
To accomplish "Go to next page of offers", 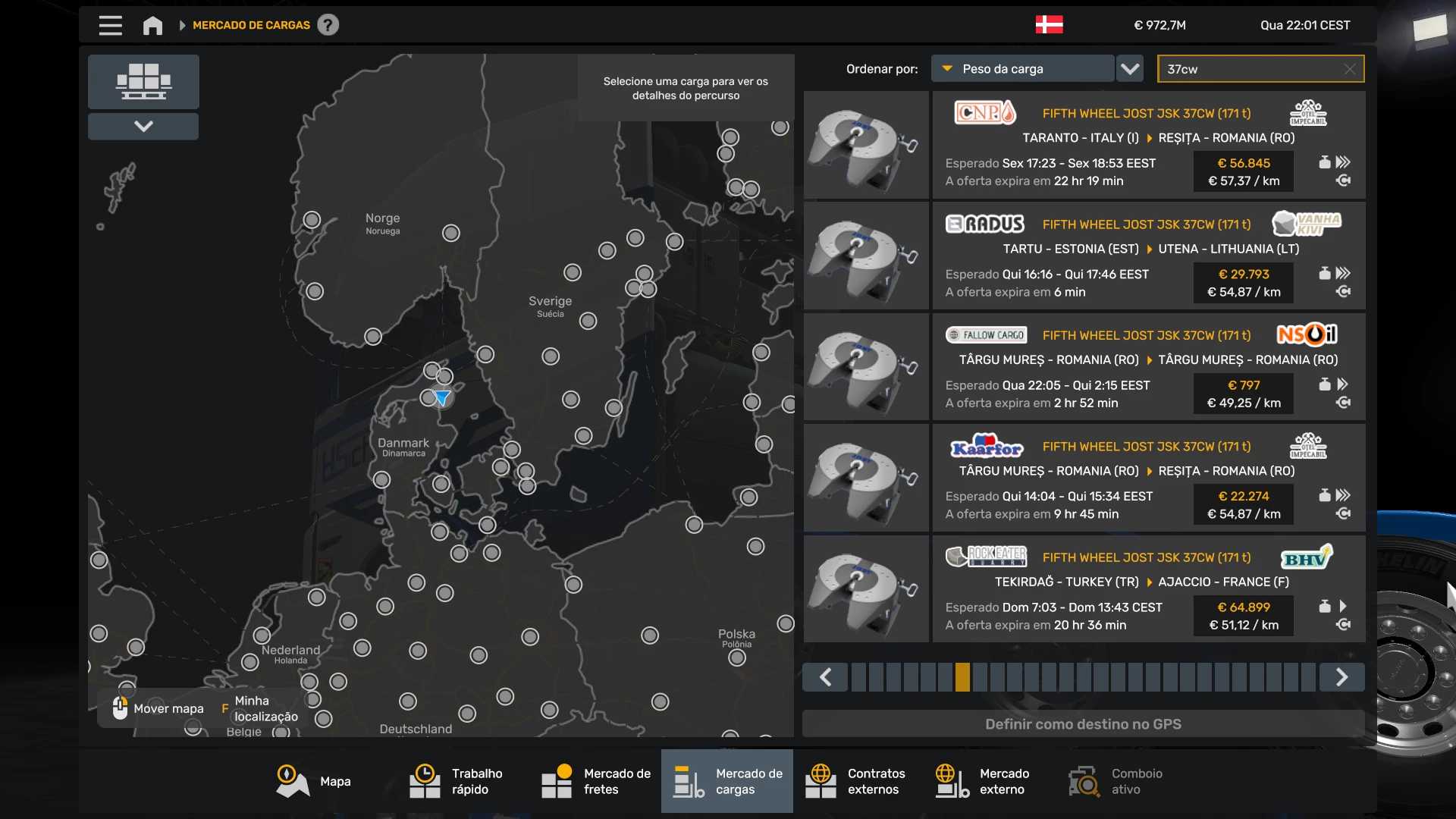I will coord(1341,676).
